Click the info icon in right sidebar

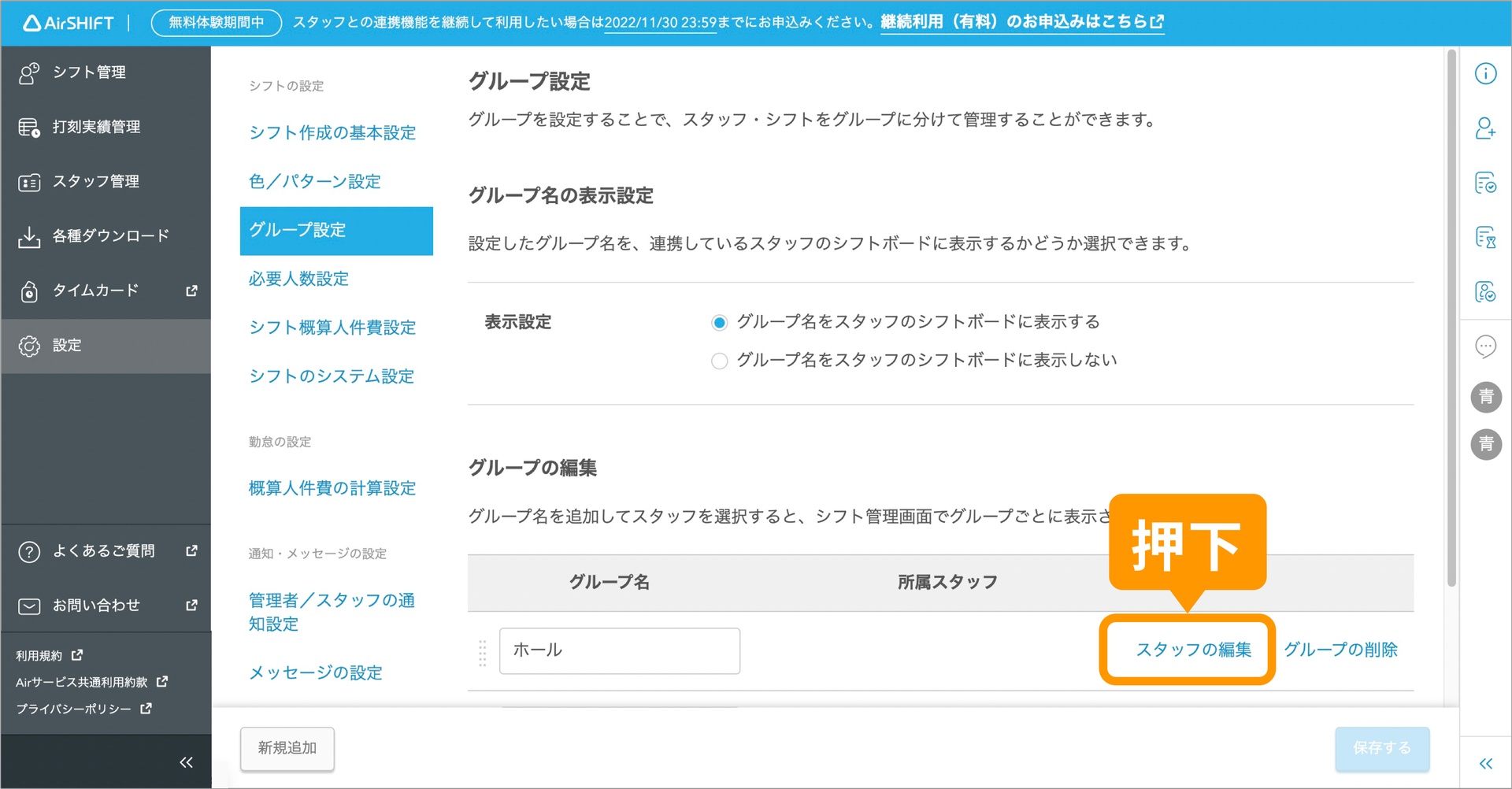(1485, 74)
